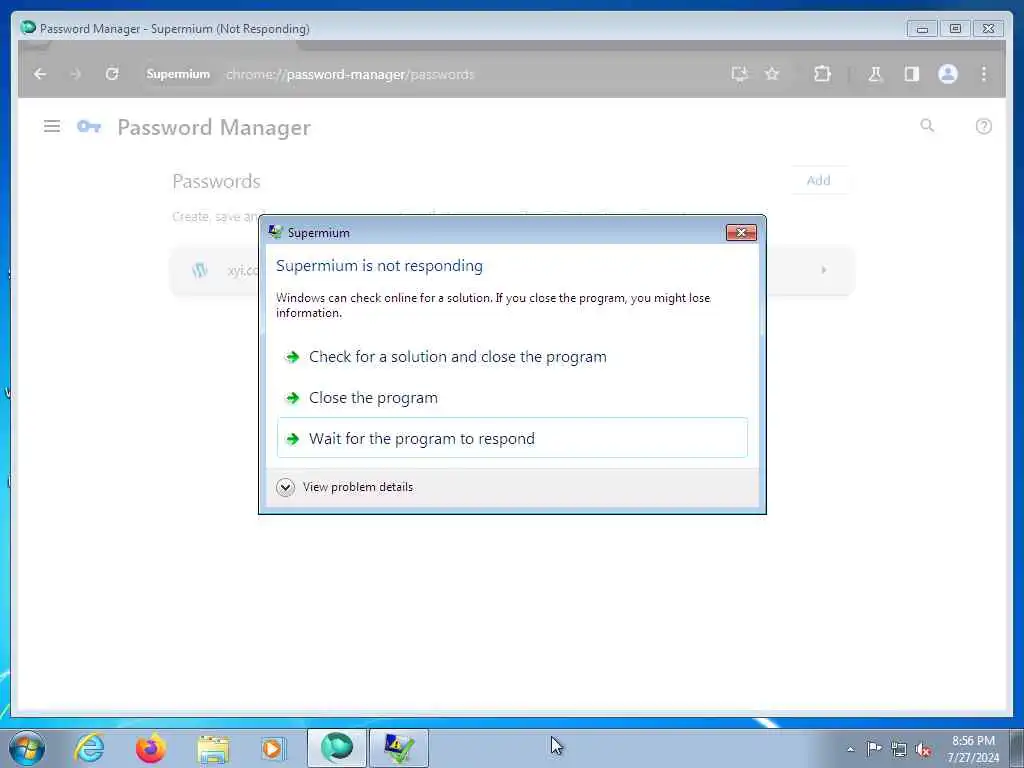The height and width of the screenshot is (768, 1024).
Task: Switch to the problem reporting taskbar item
Action: pos(399,748)
